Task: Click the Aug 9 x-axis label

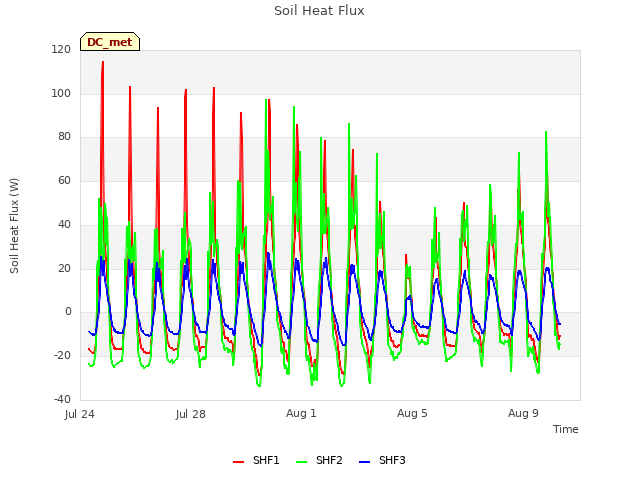Action: click(523, 413)
